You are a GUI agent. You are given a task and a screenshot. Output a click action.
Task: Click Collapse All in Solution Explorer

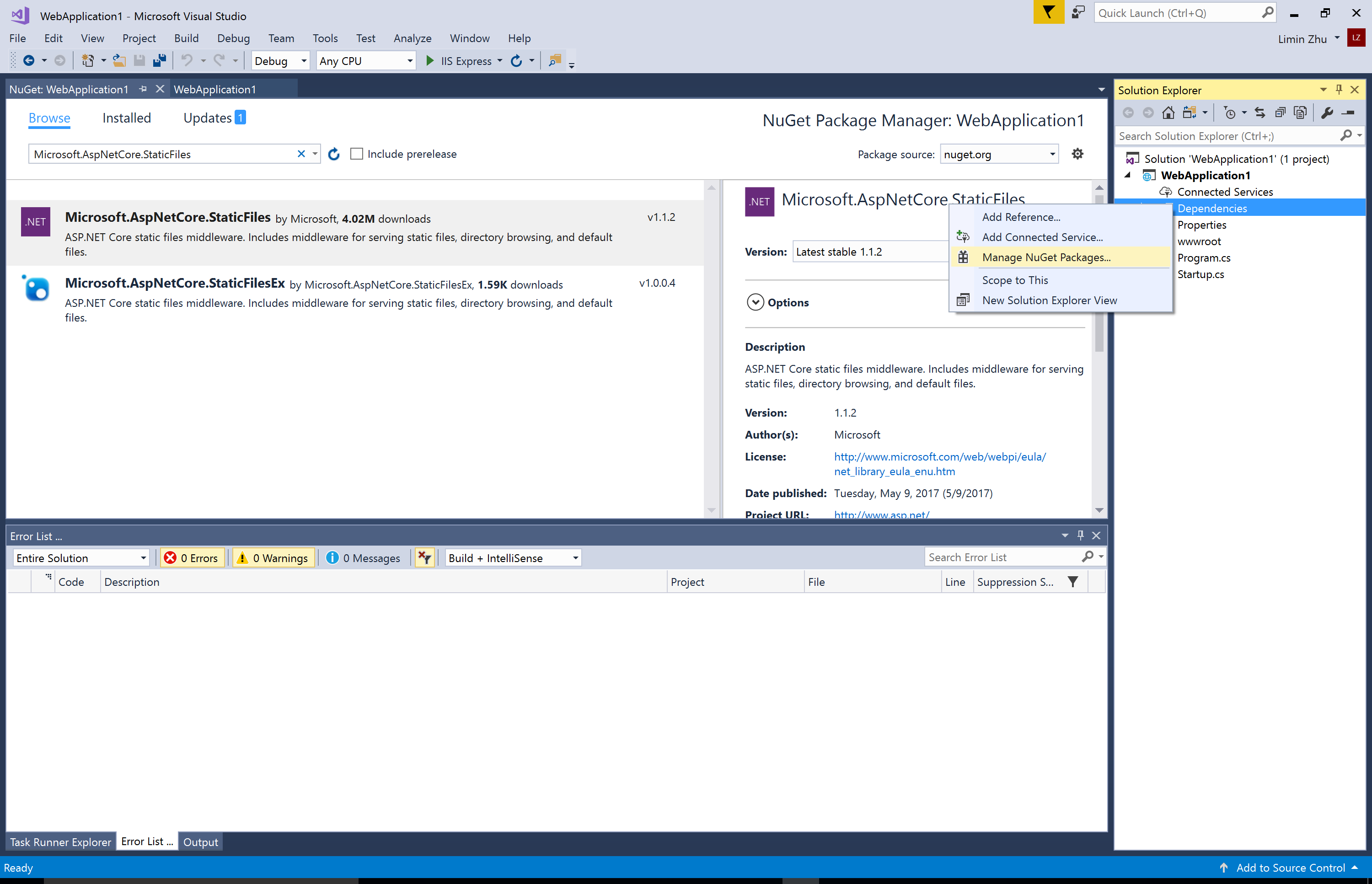pos(1280,113)
